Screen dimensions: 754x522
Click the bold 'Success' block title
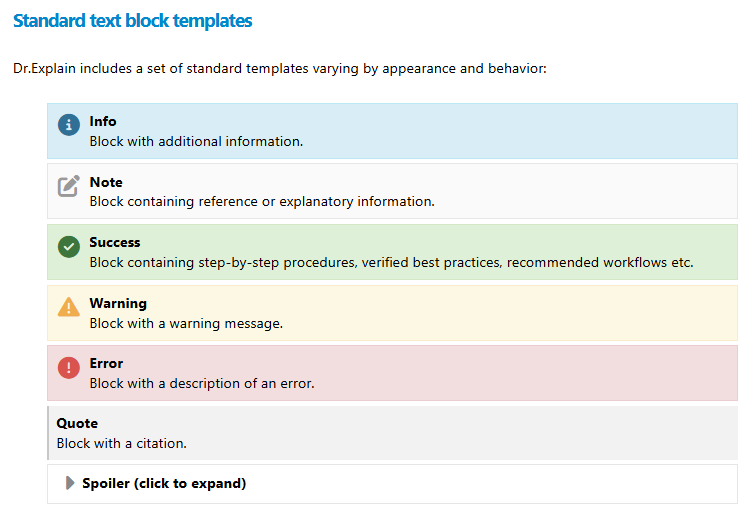coord(115,242)
